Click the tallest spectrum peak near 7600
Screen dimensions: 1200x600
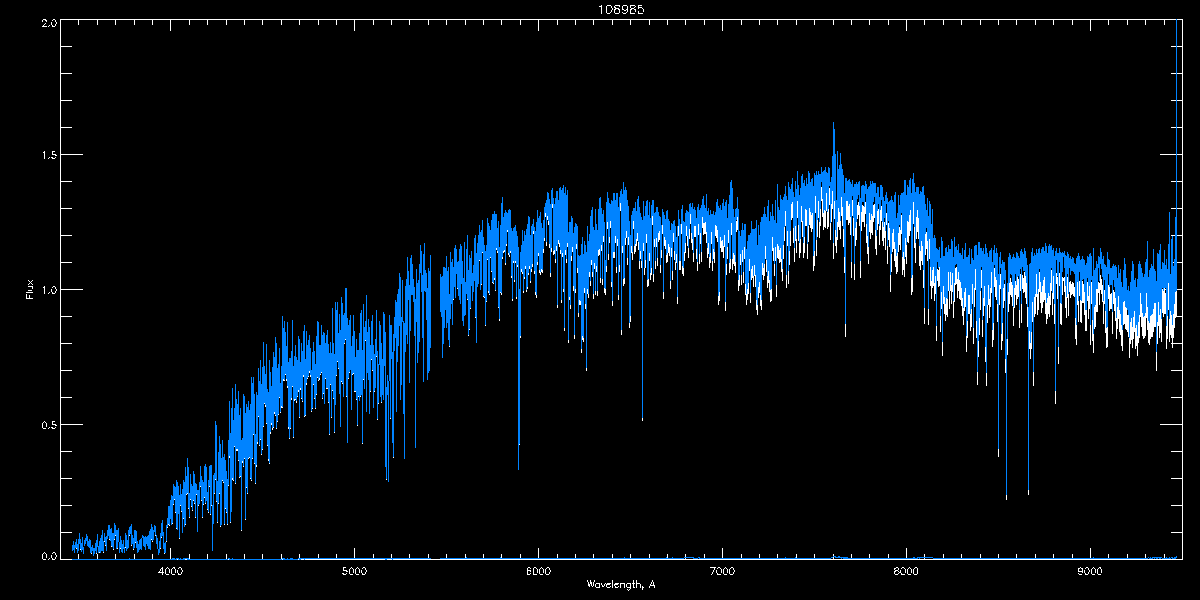click(833, 125)
